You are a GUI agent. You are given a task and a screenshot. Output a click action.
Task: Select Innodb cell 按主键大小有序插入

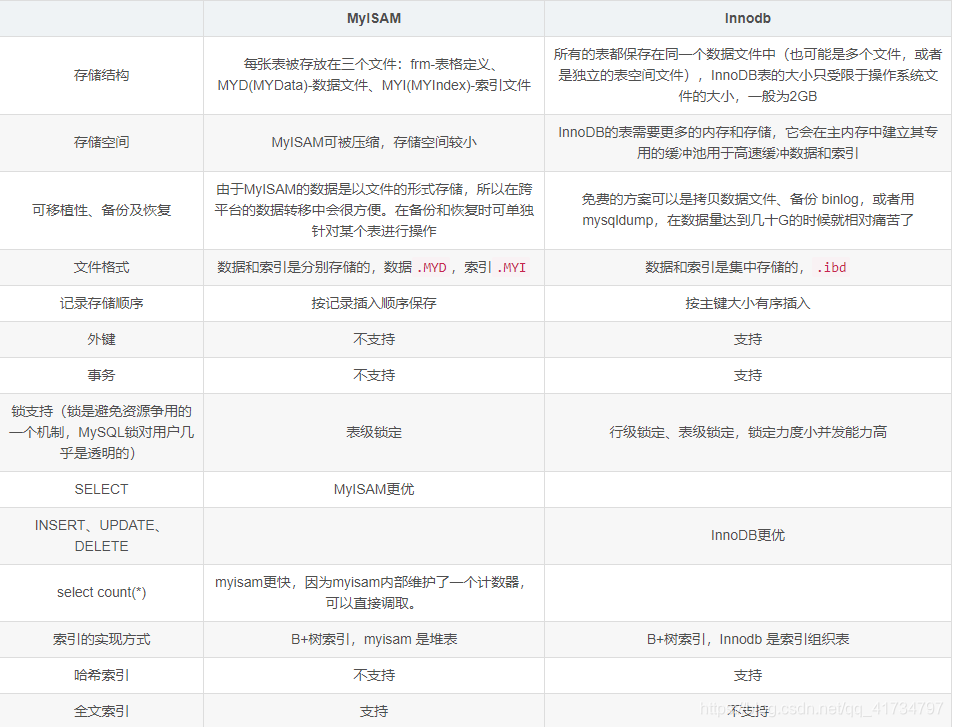click(x=748, y=303)
